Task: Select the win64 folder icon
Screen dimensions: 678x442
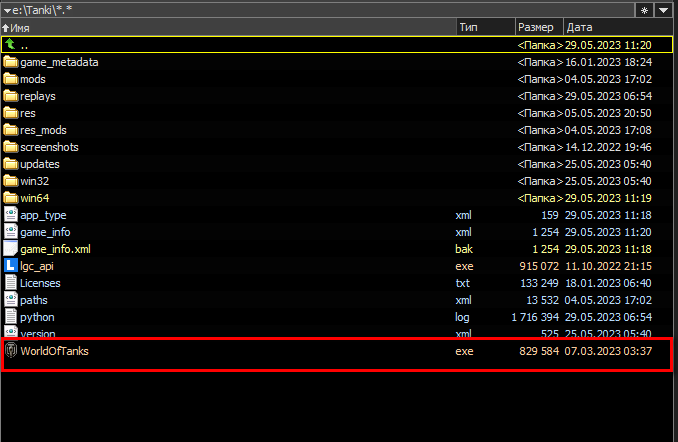Action: (x=10, y=198)
